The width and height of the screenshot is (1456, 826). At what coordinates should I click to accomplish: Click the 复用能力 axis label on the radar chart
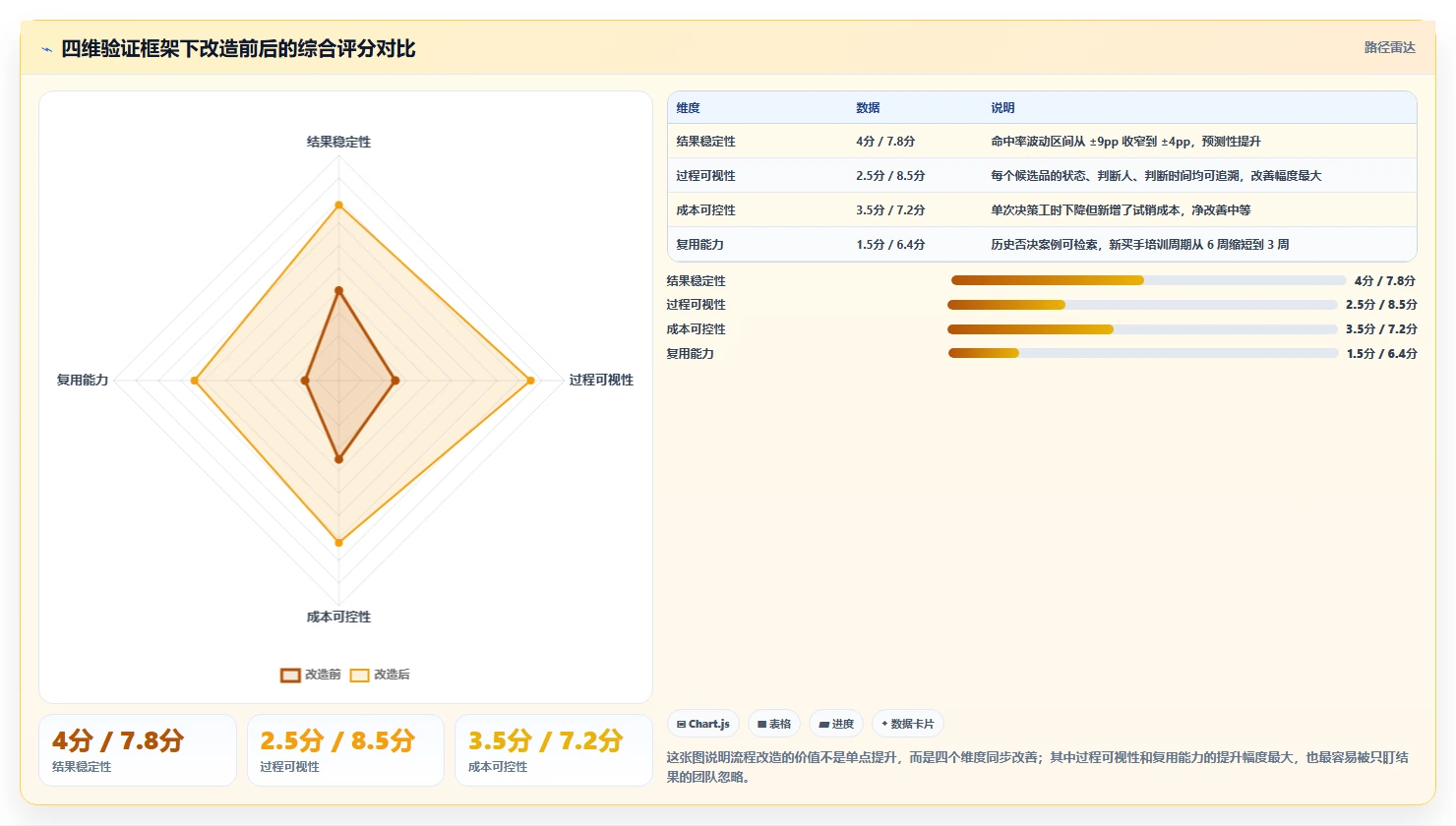tap(83, 380)
